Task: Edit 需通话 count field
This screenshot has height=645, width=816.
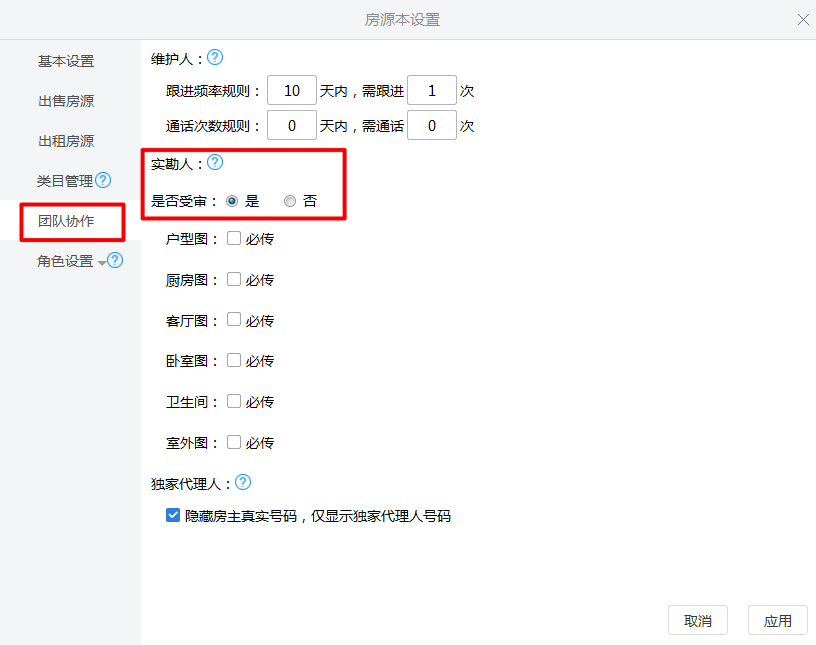Action: pyautogui.click(x=432, y=125)
